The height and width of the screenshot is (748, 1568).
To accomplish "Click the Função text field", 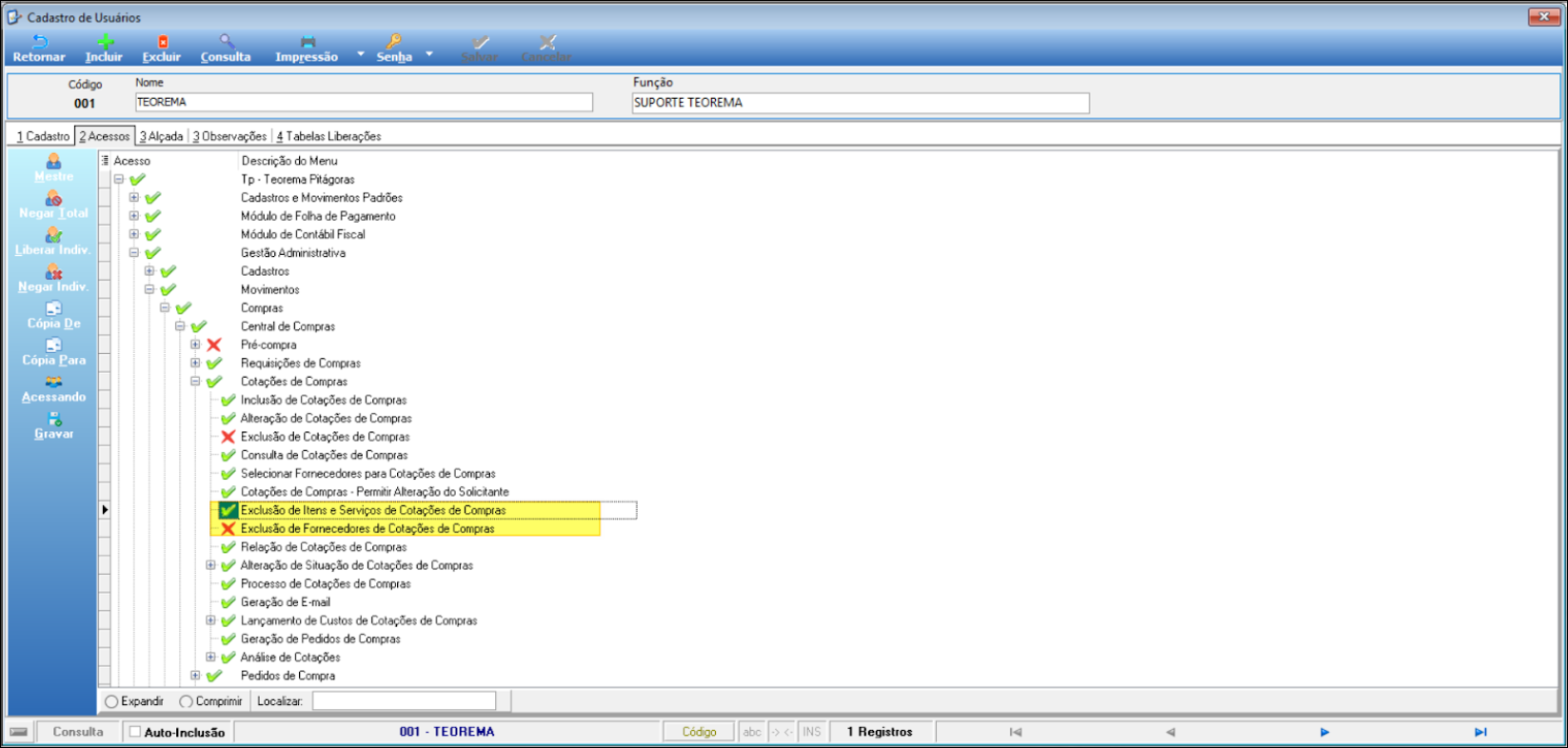I will (x=861, y=103).
